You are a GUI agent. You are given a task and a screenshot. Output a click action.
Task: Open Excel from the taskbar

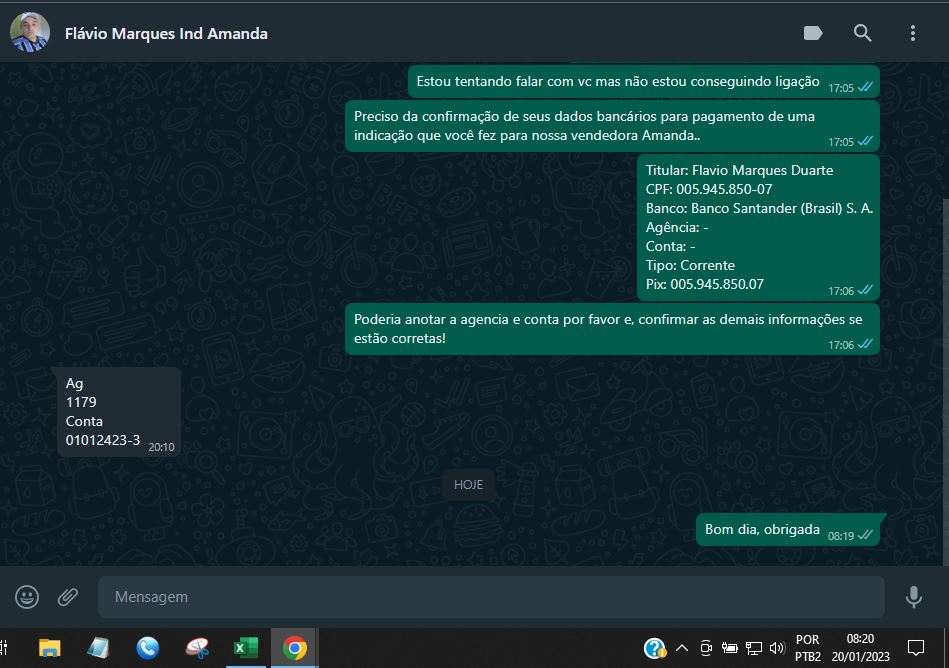click(245, 648)
